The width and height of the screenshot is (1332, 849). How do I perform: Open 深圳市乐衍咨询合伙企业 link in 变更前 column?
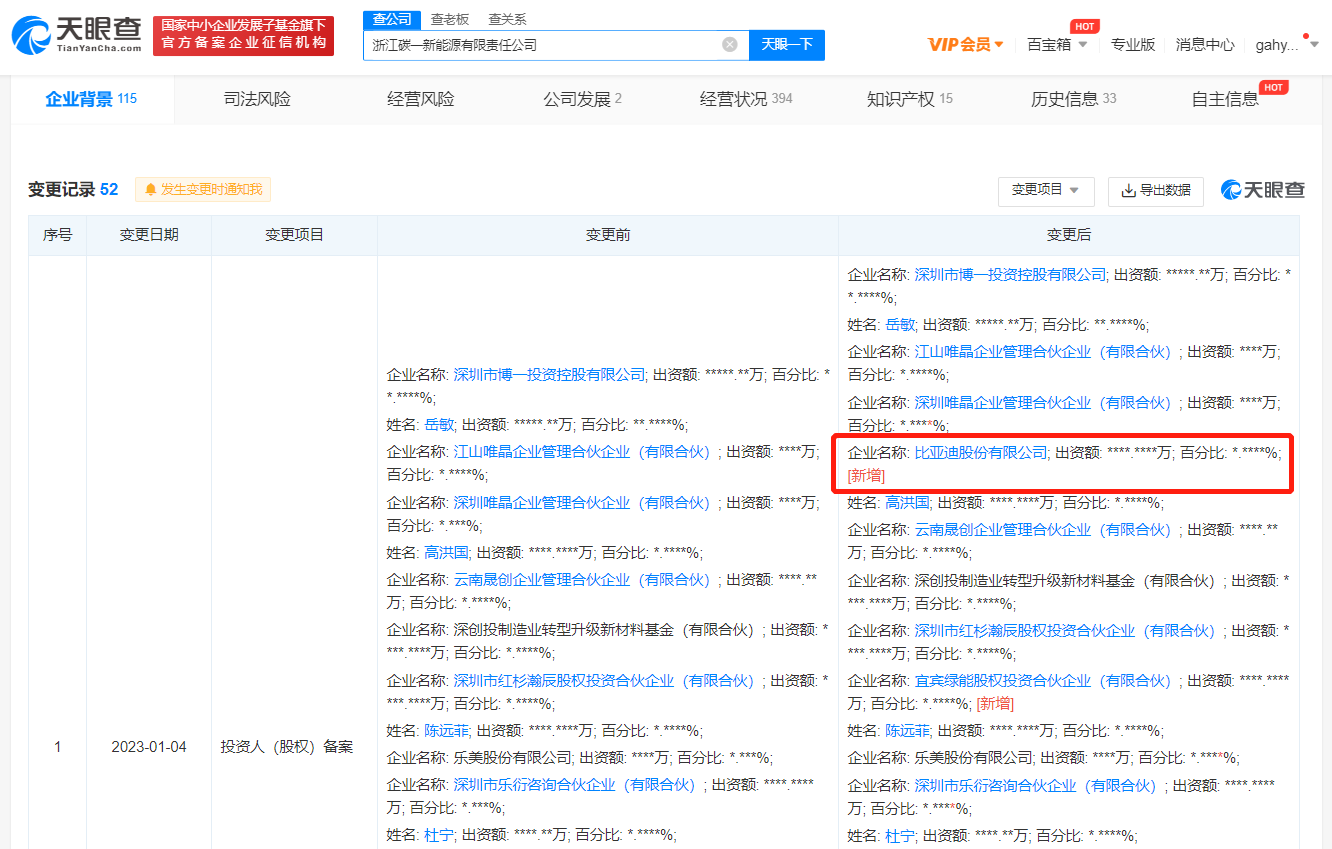[x=578, y=785]
